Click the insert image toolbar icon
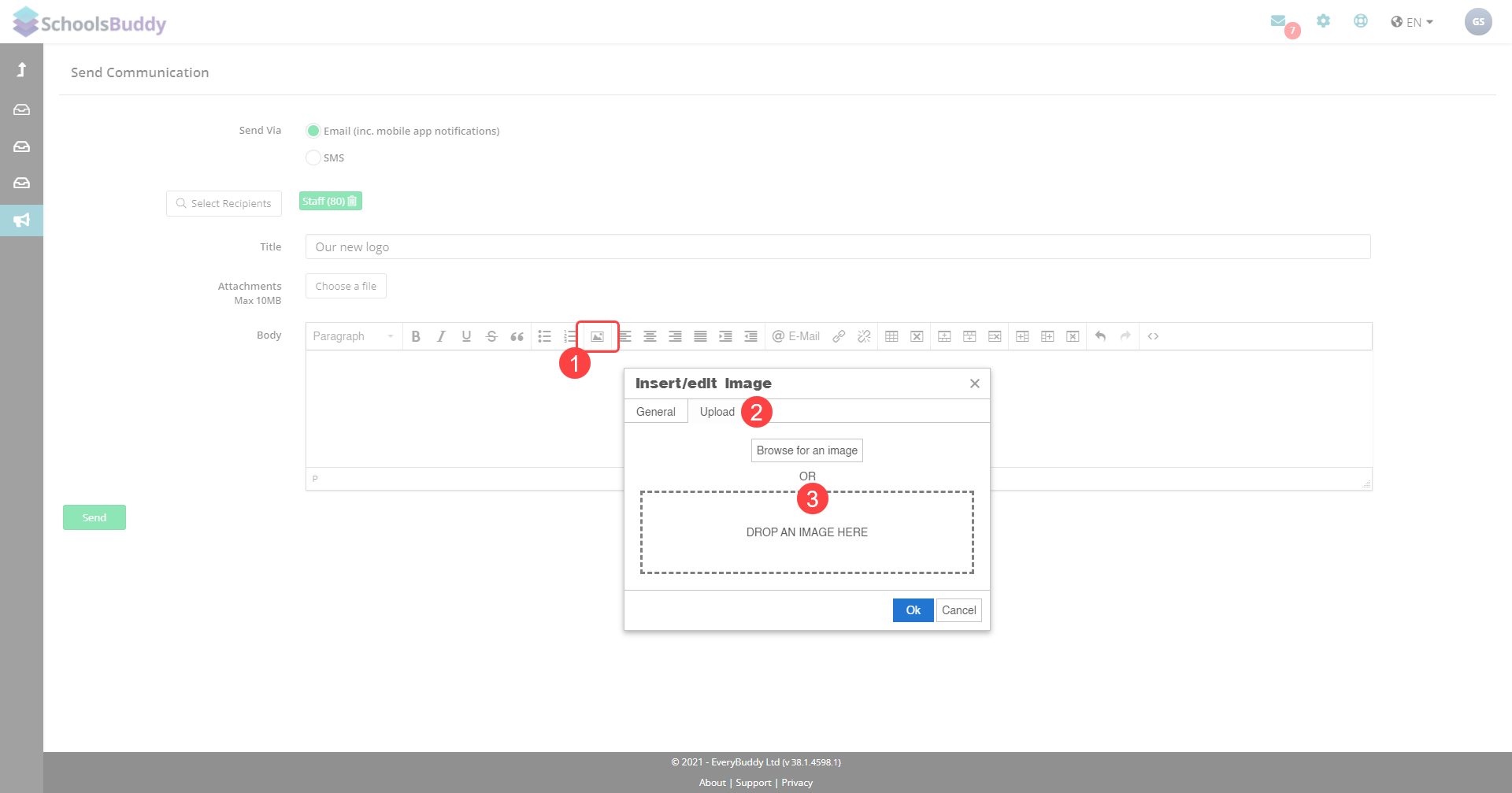 coord(597,336)
